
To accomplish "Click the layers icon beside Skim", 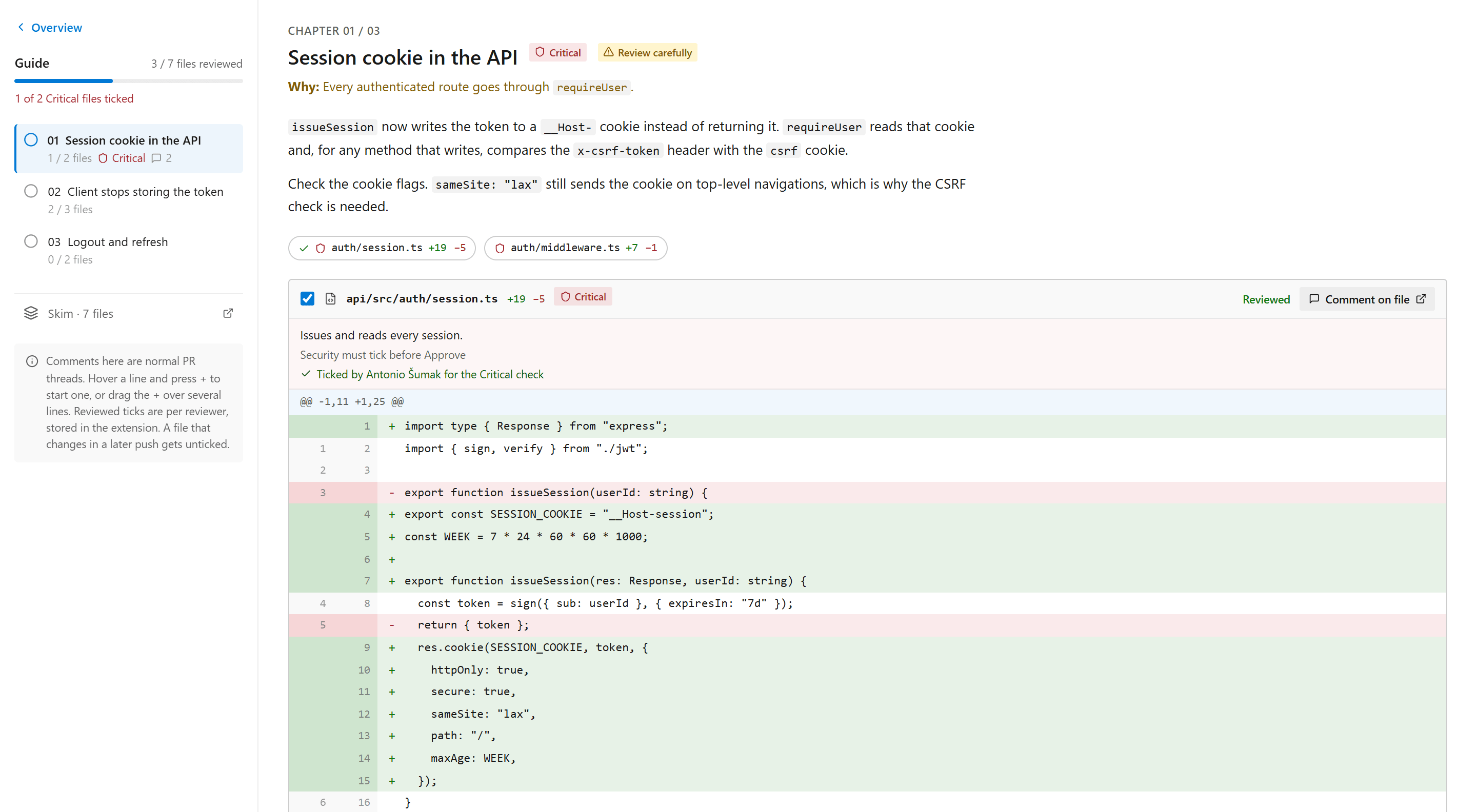I will 31,313.
